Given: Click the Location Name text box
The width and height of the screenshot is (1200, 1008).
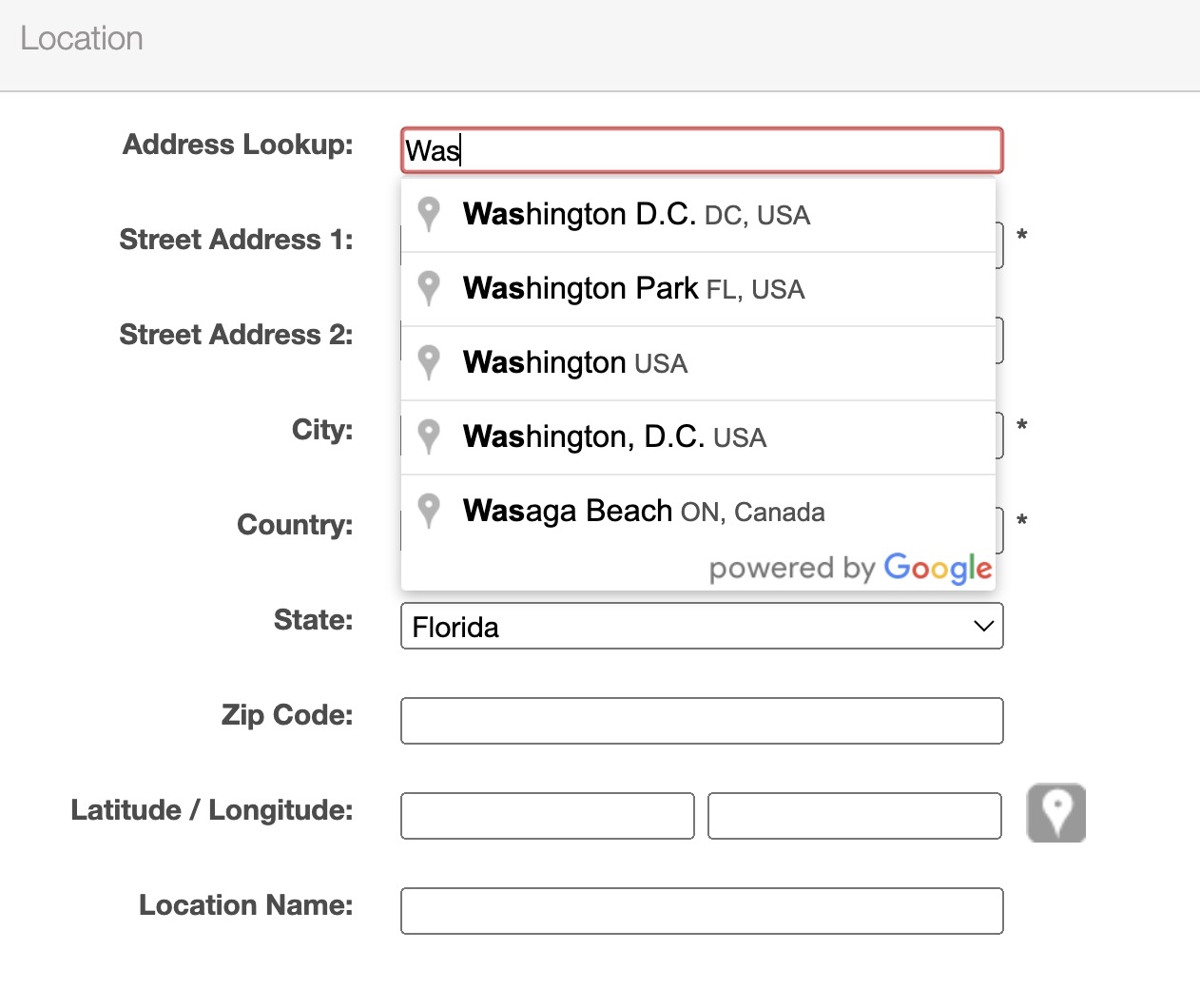Looking at the screenshot, I should point(702,911).
